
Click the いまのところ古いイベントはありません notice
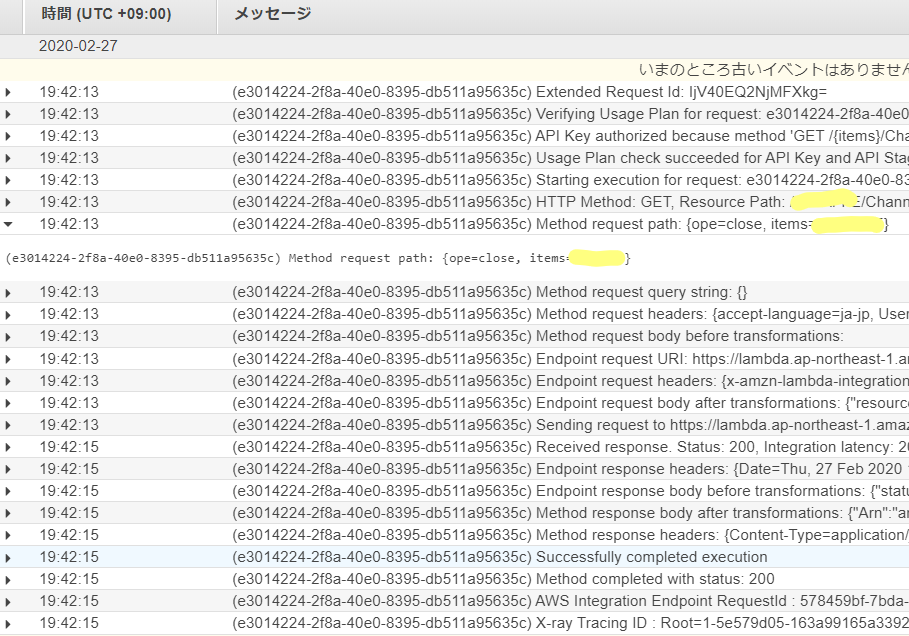click(x=773, y=70)
